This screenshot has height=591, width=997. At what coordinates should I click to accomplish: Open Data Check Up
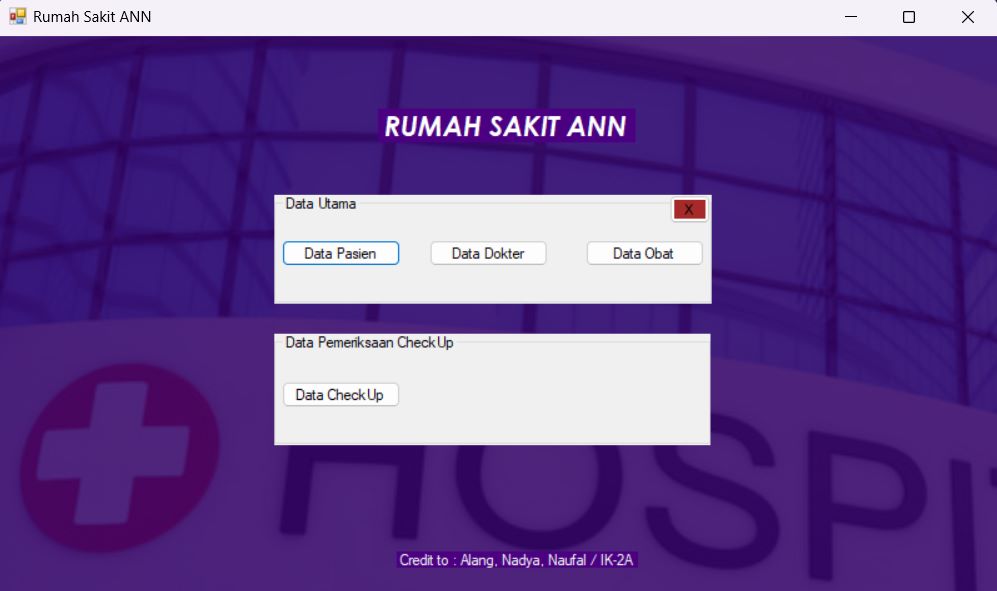coord(341,394)
